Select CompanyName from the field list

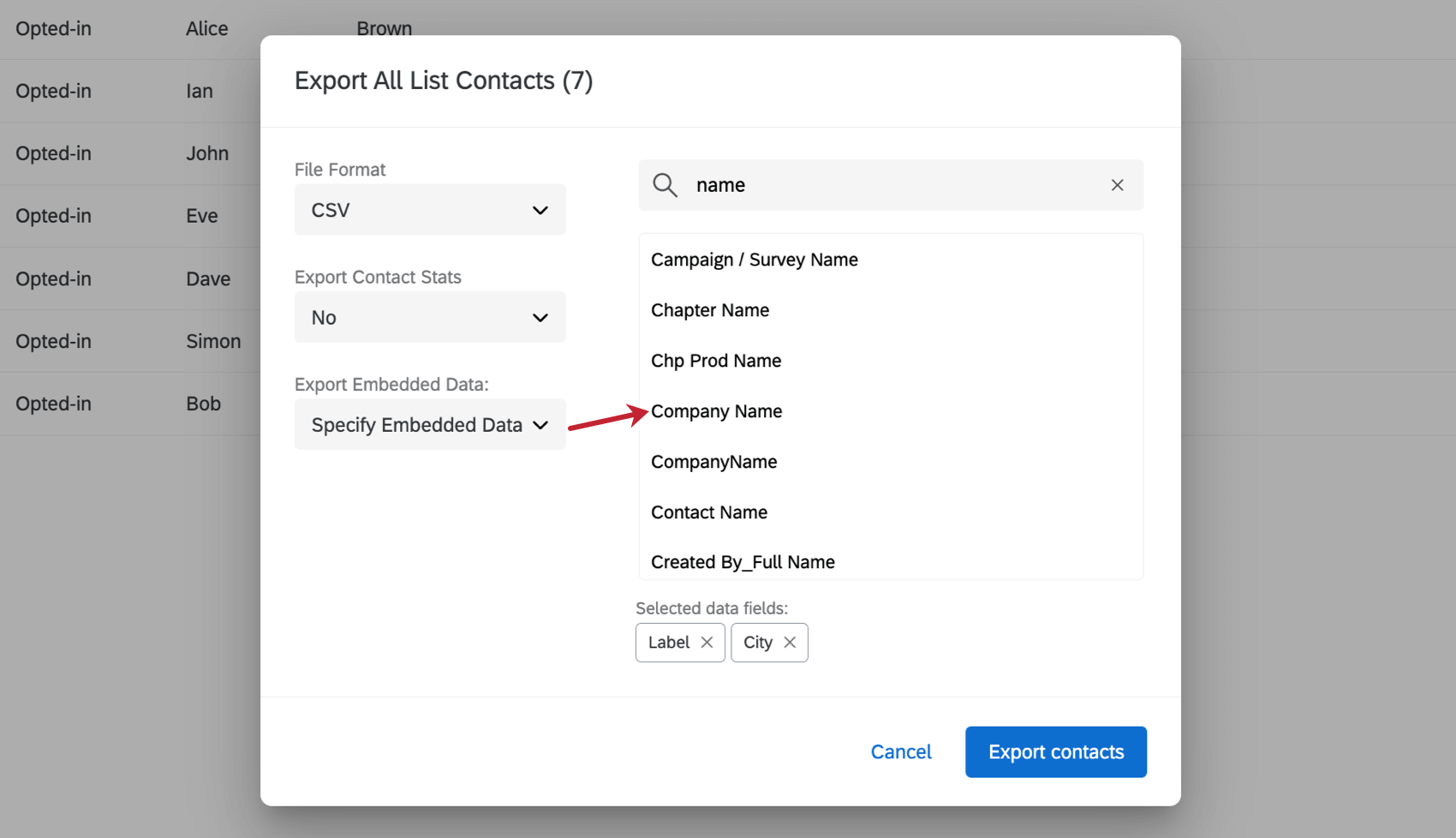[x=713, y=461]
